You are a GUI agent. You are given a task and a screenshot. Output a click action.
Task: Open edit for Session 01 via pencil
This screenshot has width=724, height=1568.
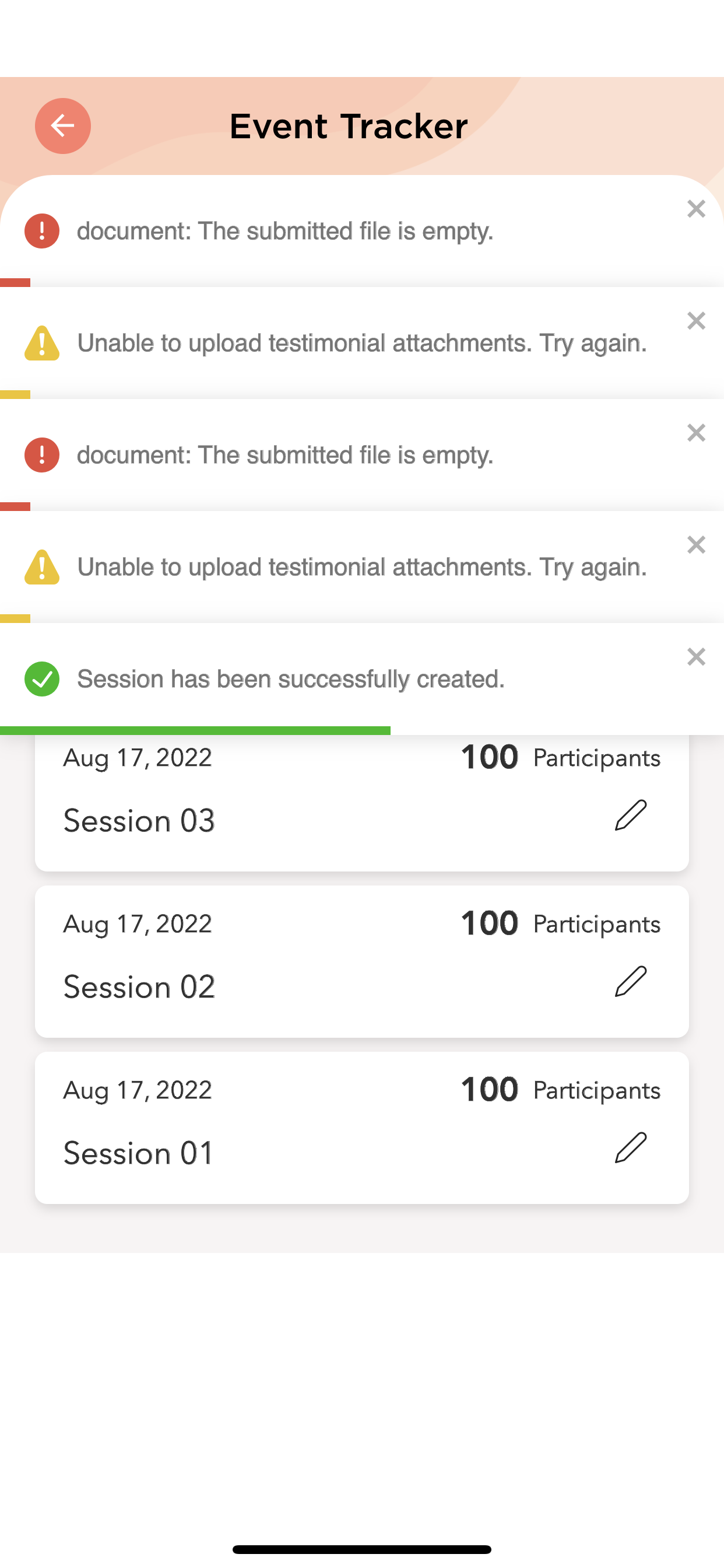pyautogui.click(x=630, y=1148)
